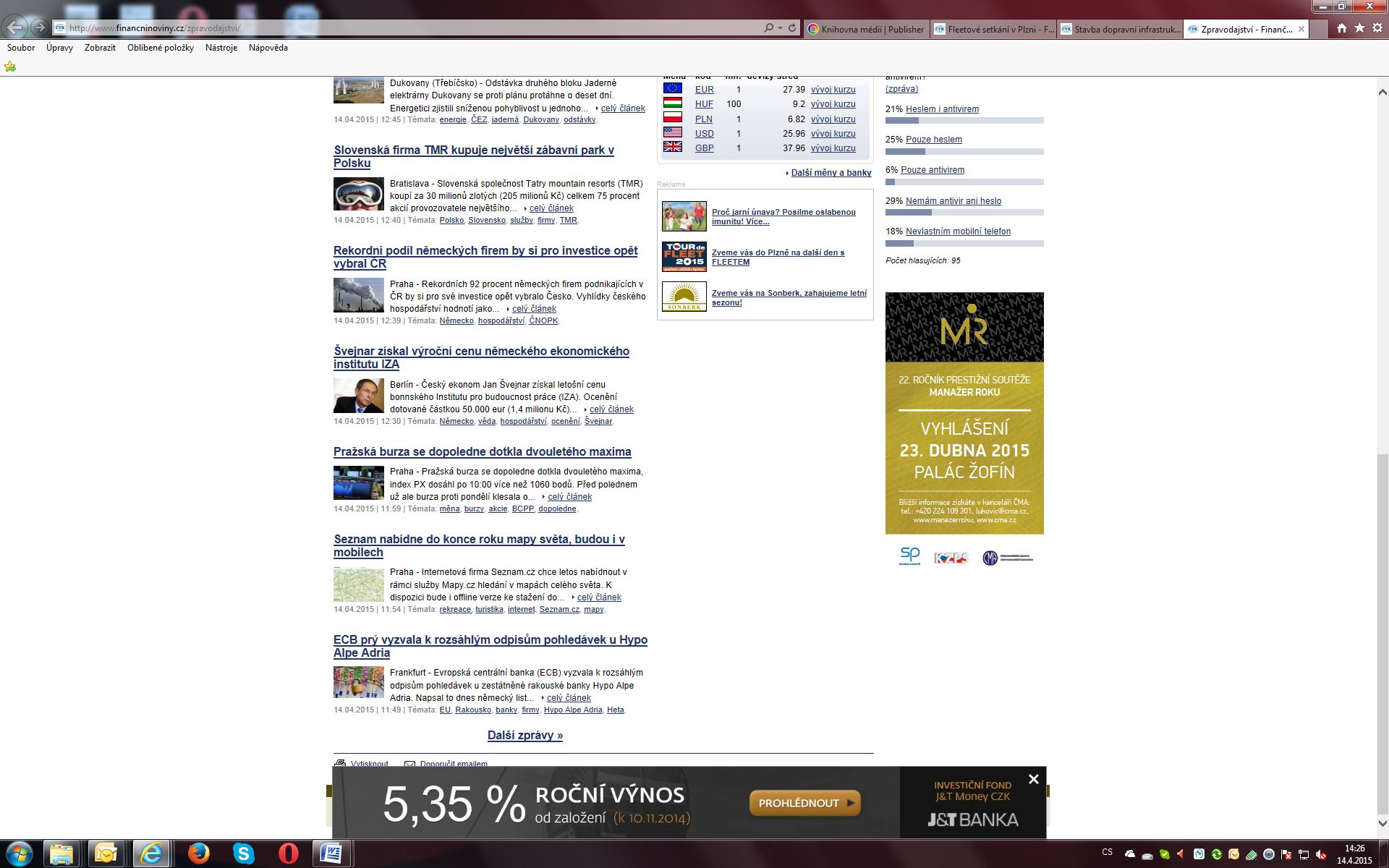Click celý článek link in Dukovany article
This screenshot has height=868, width=1389.
[623, 109]
